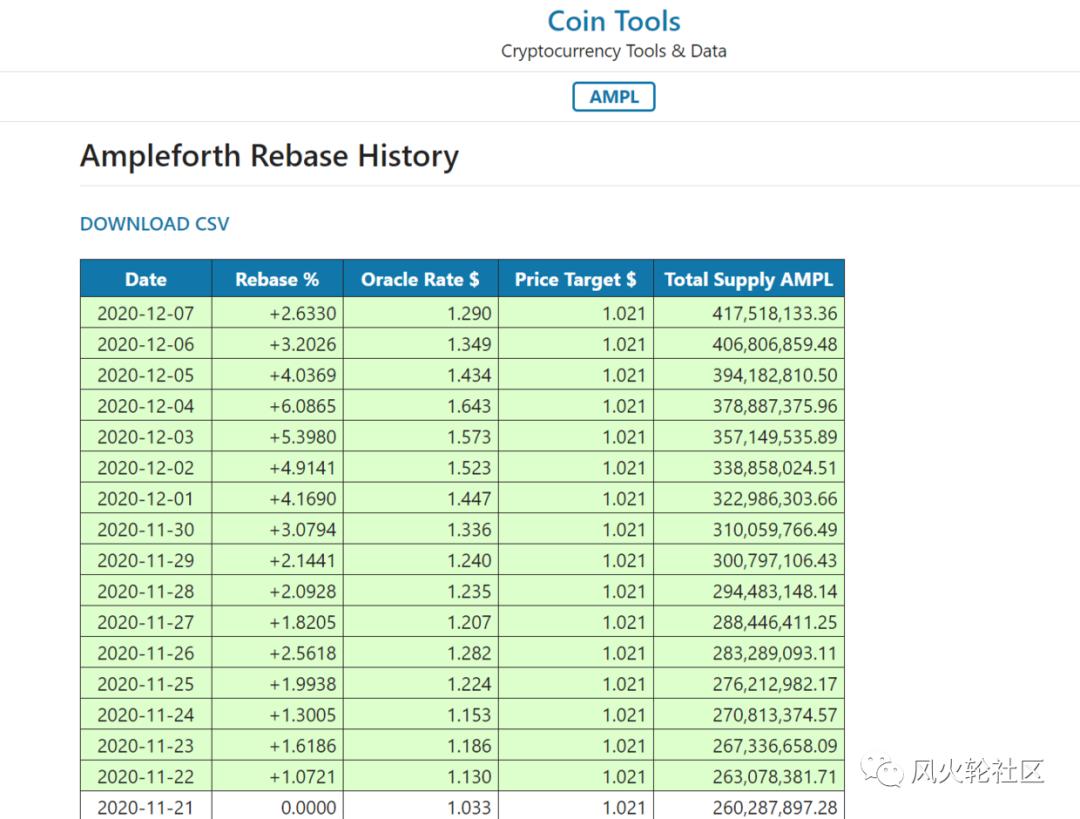The image size is (1080, 819).
Task: Click rebase value +6.0865
Action: (x=302, y=406)
